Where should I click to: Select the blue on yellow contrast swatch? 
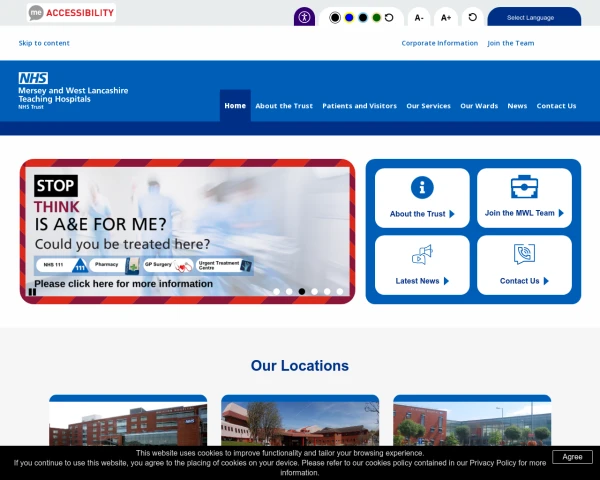(x=349, y=18)
